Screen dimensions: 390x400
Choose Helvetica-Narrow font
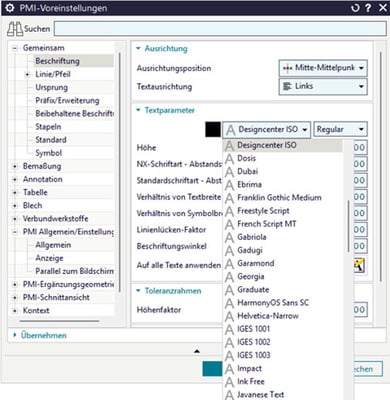click(x=283, y=316)
